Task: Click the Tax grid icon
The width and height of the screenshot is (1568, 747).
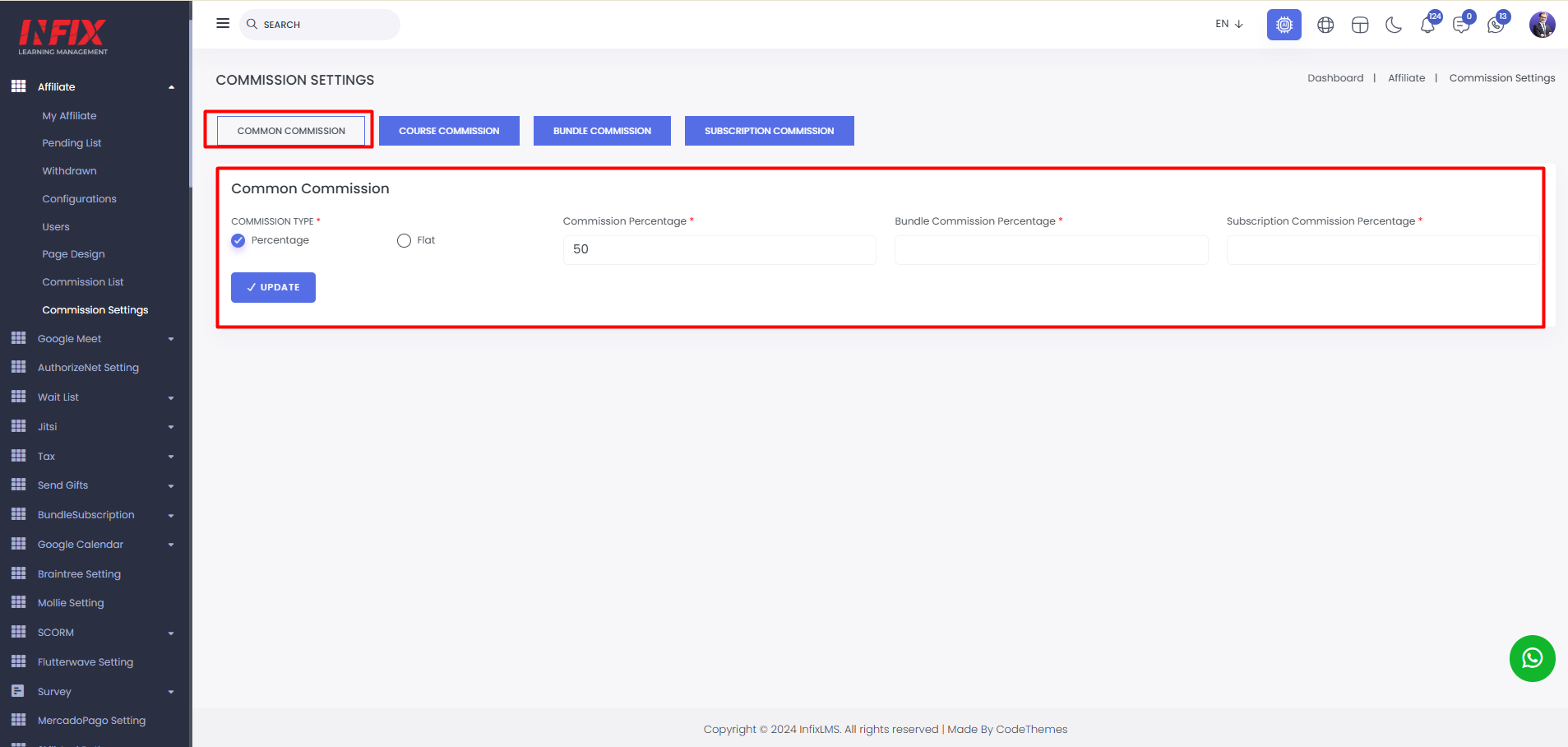Action: [x=18, y=456]
